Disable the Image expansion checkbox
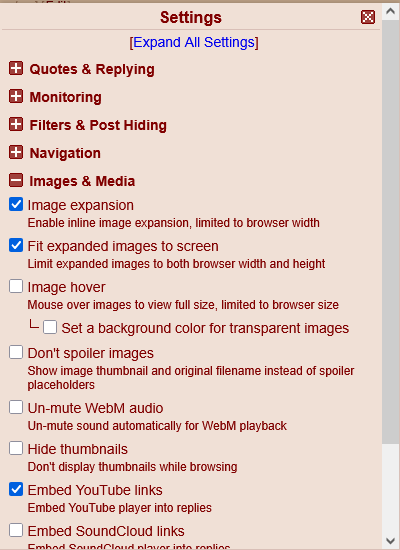The image size is (400, 550). coord(16,204)
